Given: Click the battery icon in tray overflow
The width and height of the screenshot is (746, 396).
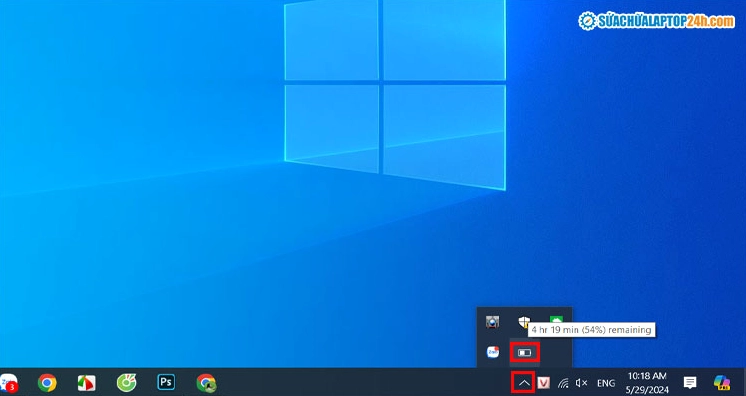Looking at the screenshot, I should pyautogui.click(x=524, y=353).
